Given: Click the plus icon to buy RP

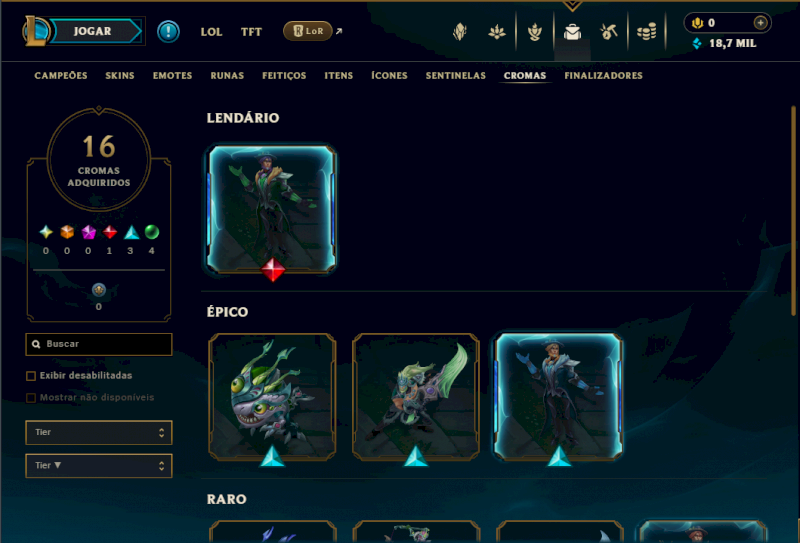Looking at the screenshot, I should click(760, 23).
